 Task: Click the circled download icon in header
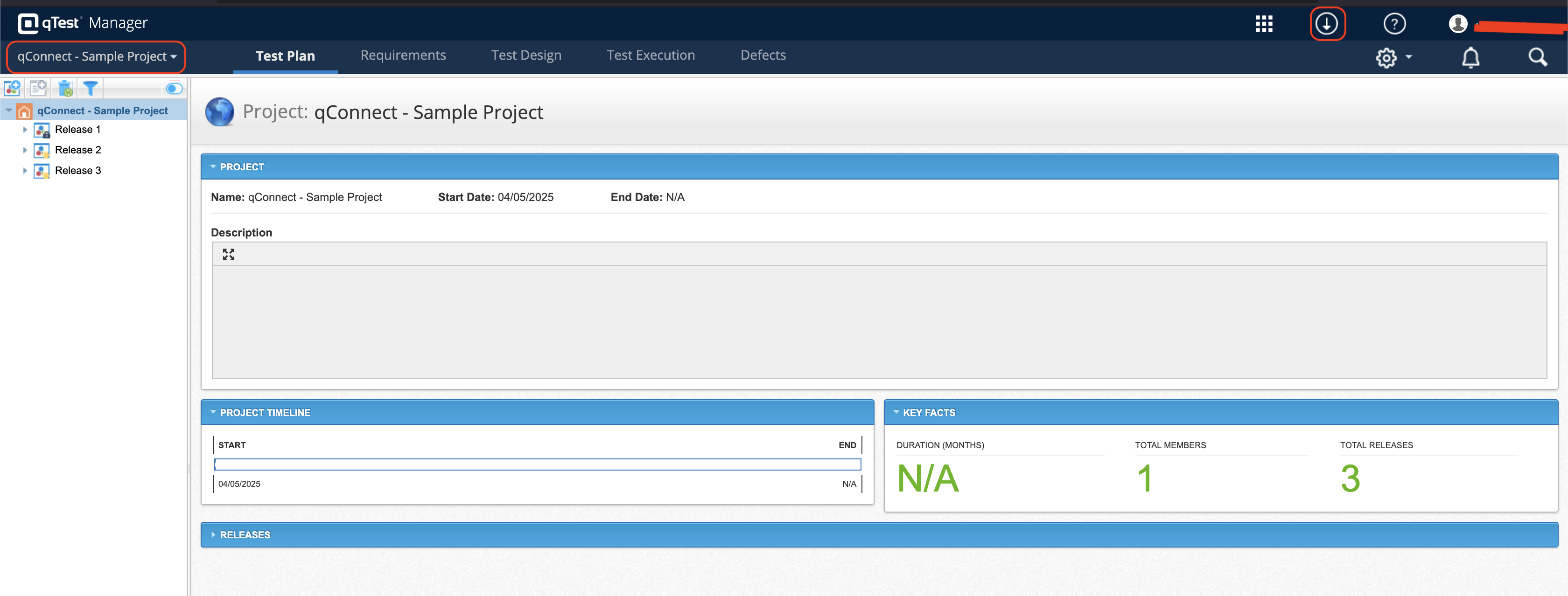(x=1328, y=24)
